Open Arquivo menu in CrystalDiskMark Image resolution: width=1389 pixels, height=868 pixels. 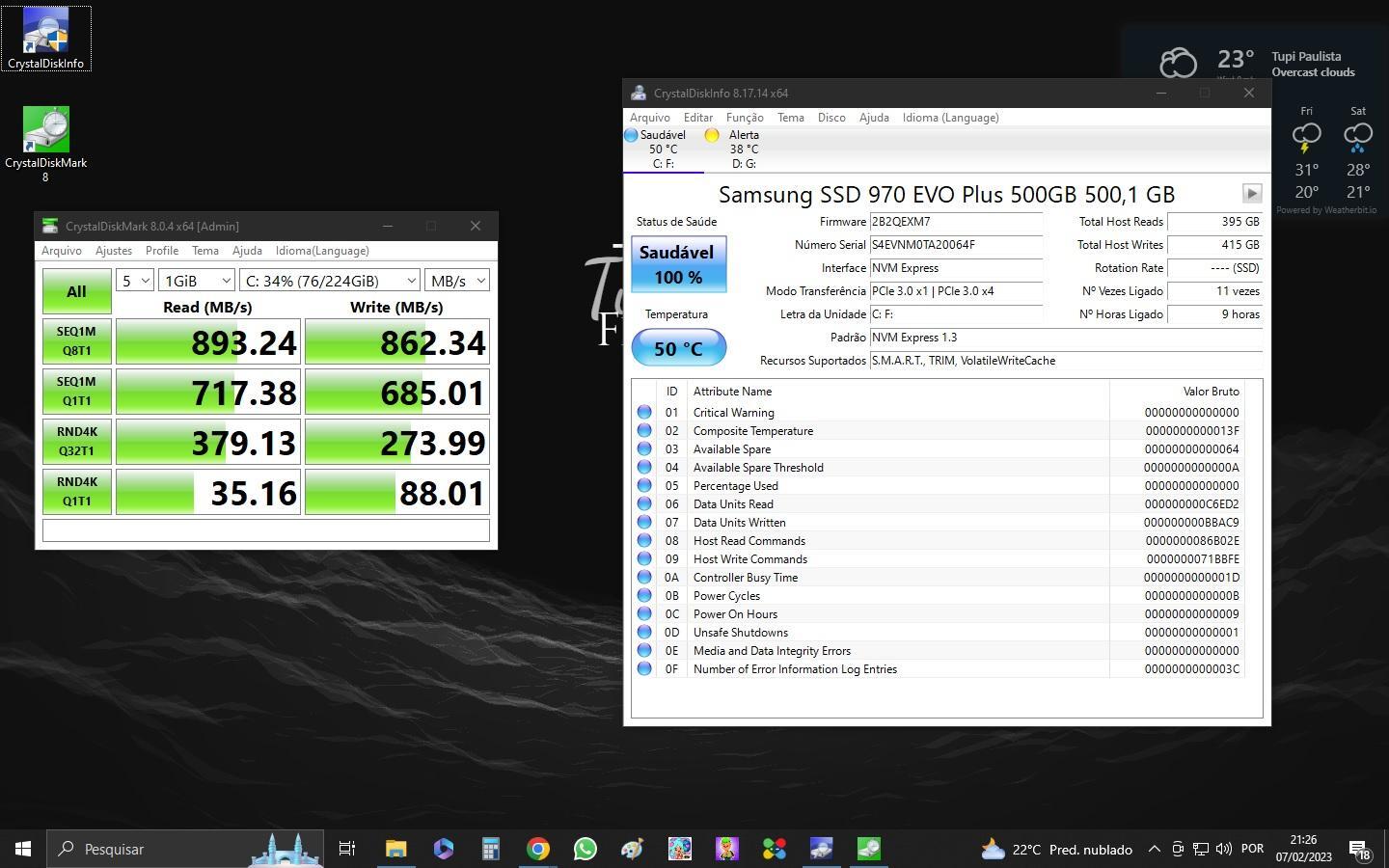coord(62,251)
